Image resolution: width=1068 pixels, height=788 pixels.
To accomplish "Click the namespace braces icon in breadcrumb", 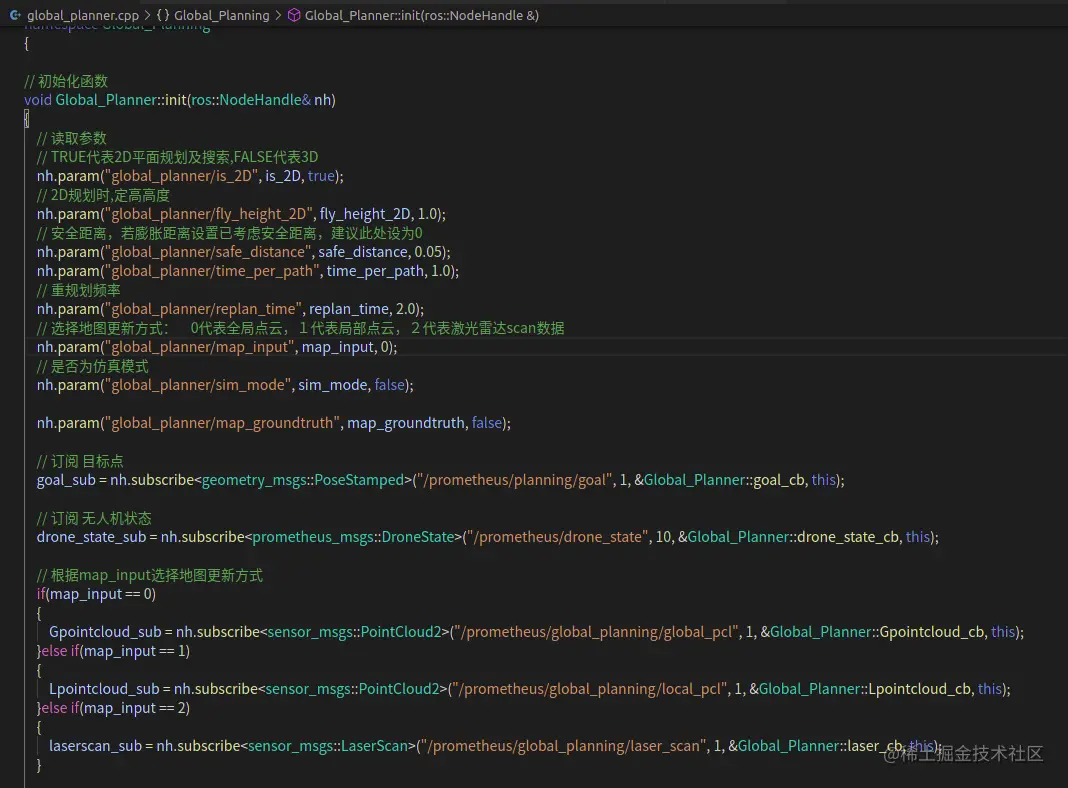I will [163, 15].
